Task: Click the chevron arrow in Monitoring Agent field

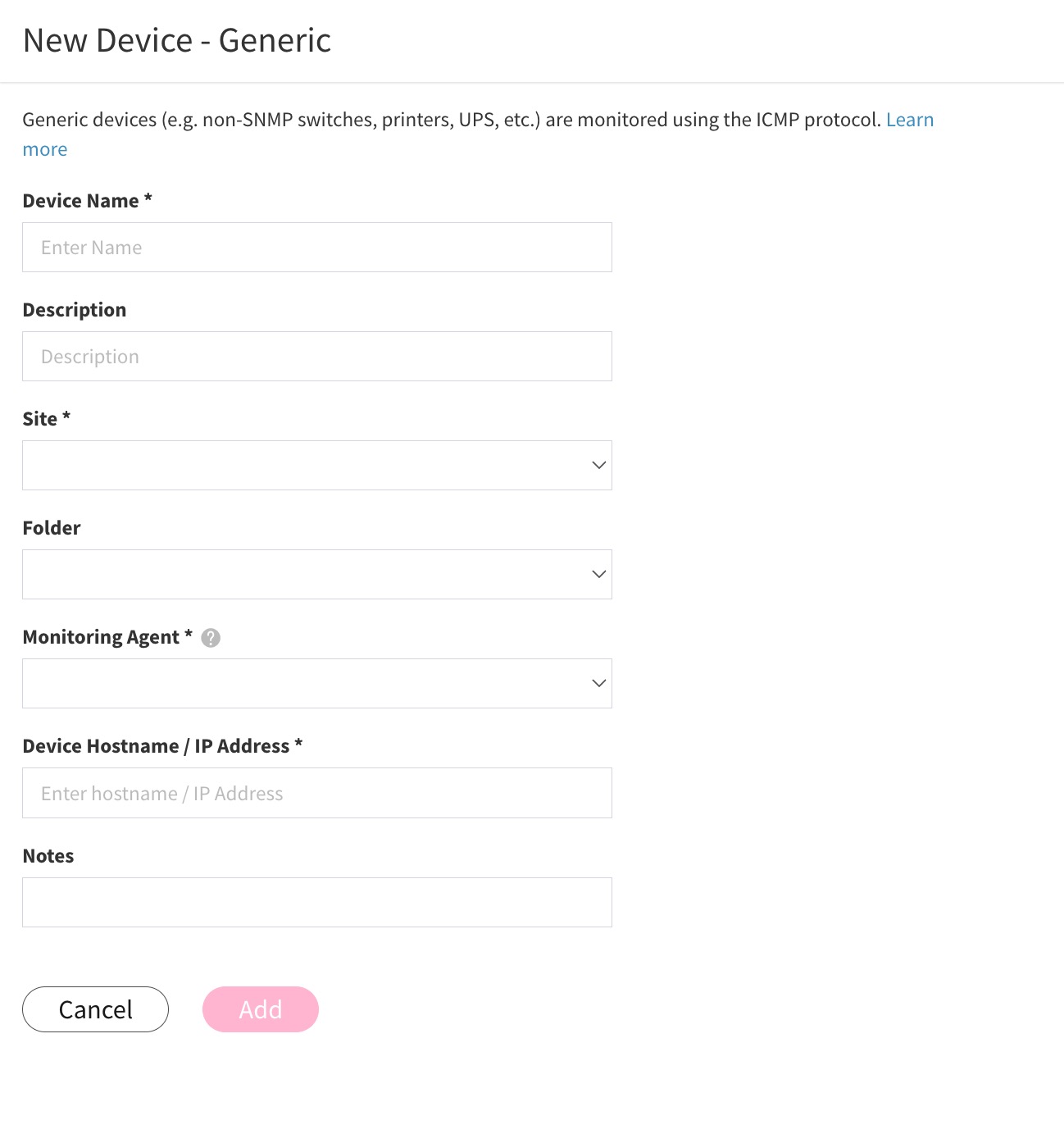Action: 599,683
